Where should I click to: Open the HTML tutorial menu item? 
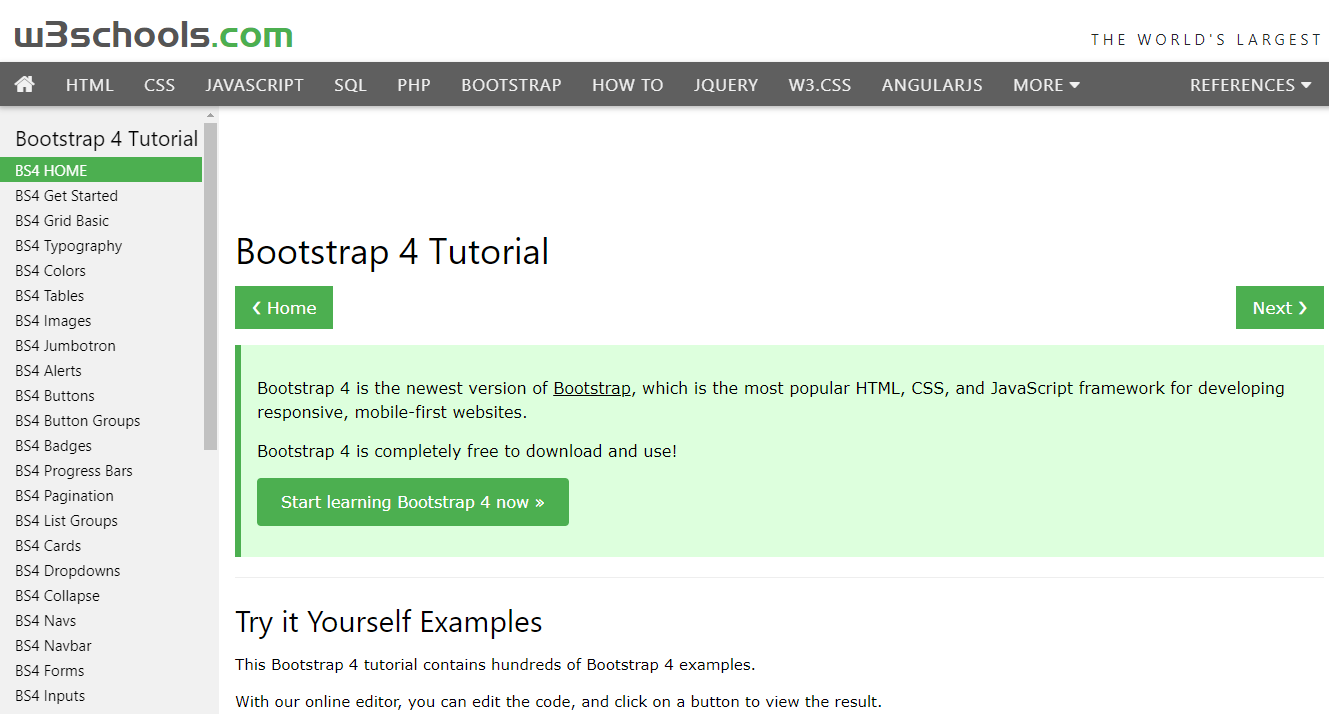click(x=90, y=85)
